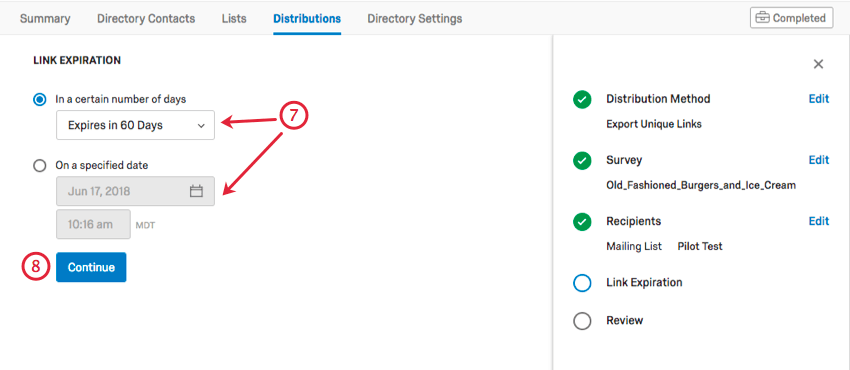Viewport: 850px width, 370px height.
Task: Edit the Recipients step
Action: point(819,221)
